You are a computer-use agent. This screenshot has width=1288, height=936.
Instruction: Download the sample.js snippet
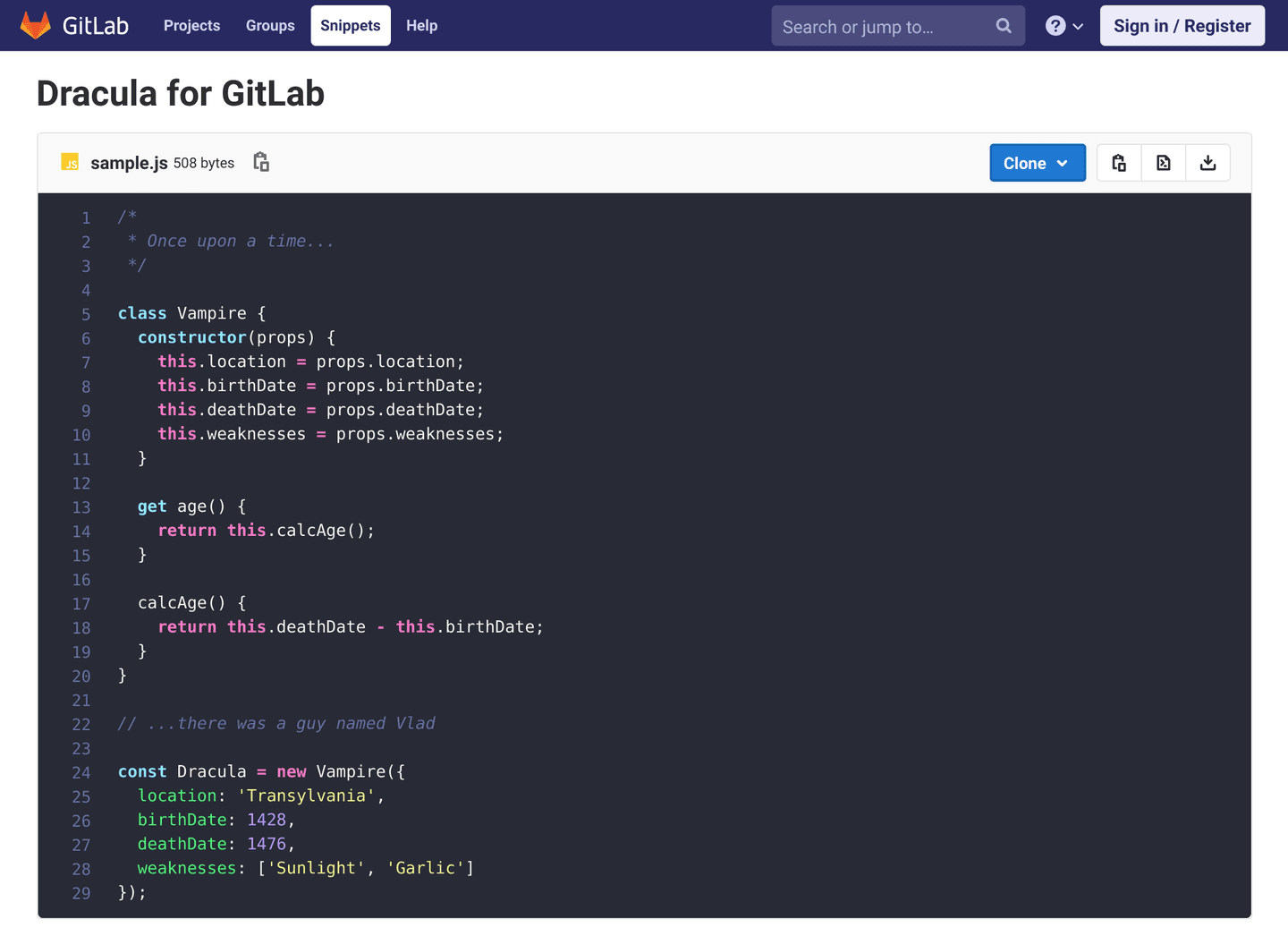pos(1207,163)
